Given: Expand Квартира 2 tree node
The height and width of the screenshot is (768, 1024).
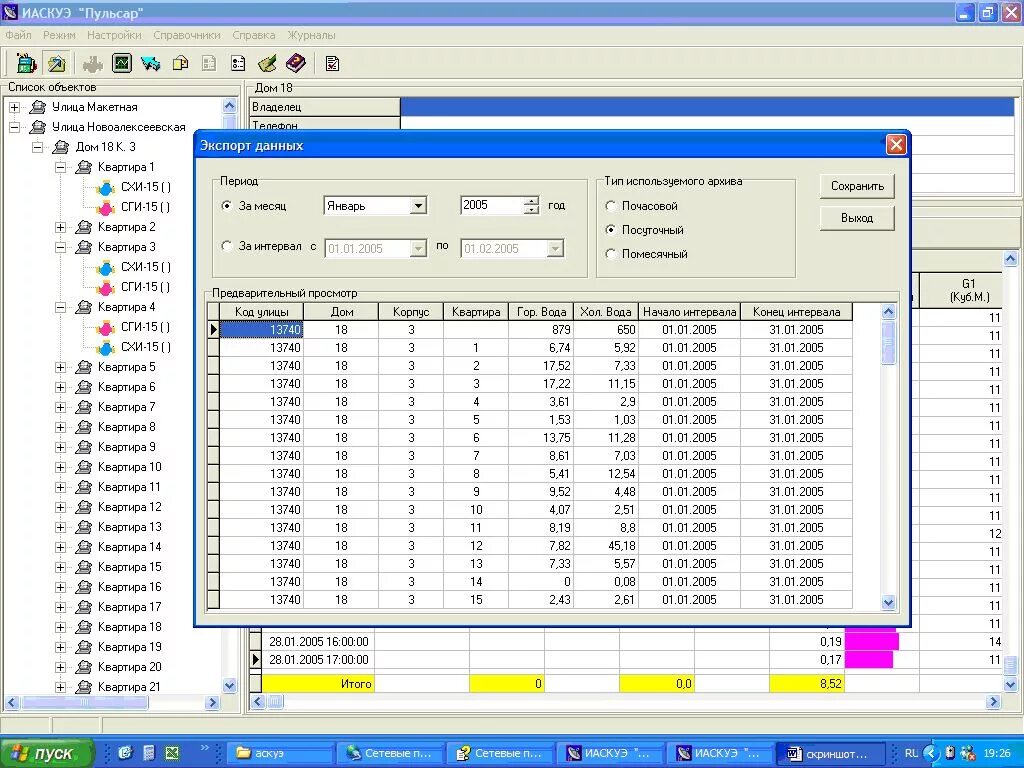Looking at the screenshot, I should point(60,227).
